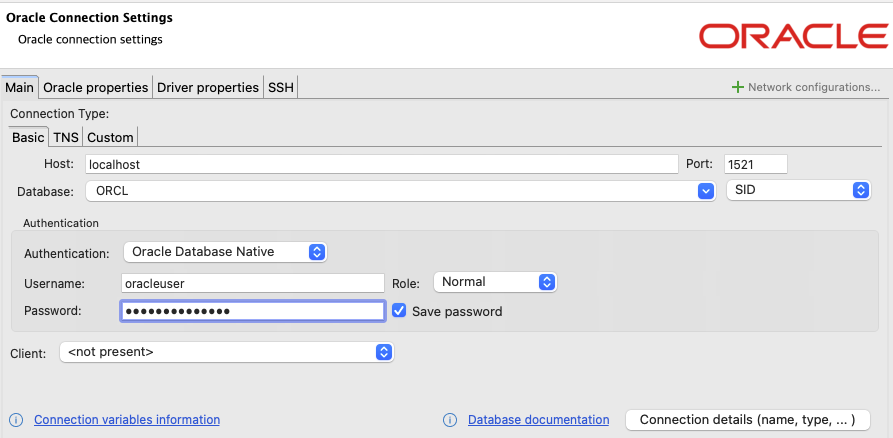This screenshot has width=893, height=438.
Task: Click into the Password field
Action: 253,311
